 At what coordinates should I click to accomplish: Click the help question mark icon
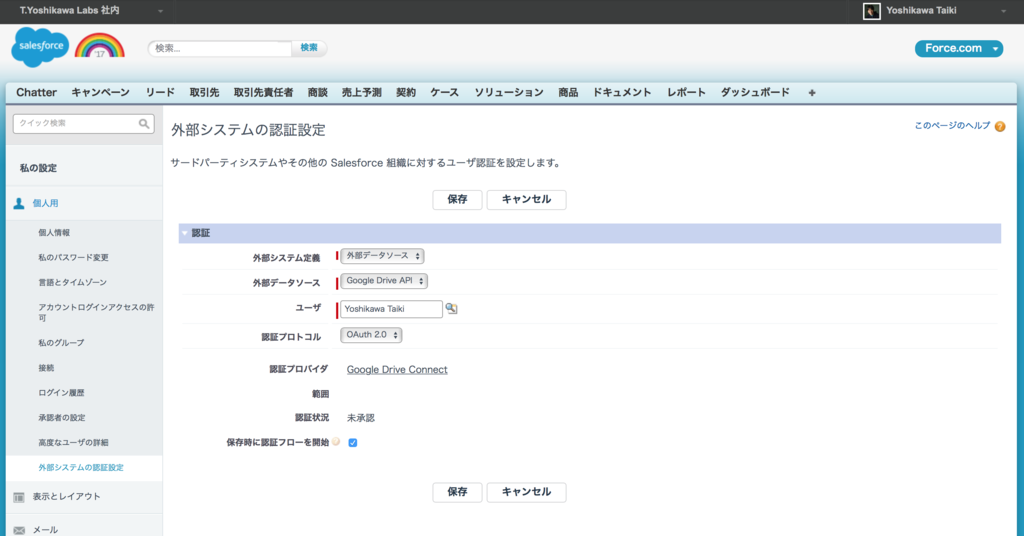1000,127
